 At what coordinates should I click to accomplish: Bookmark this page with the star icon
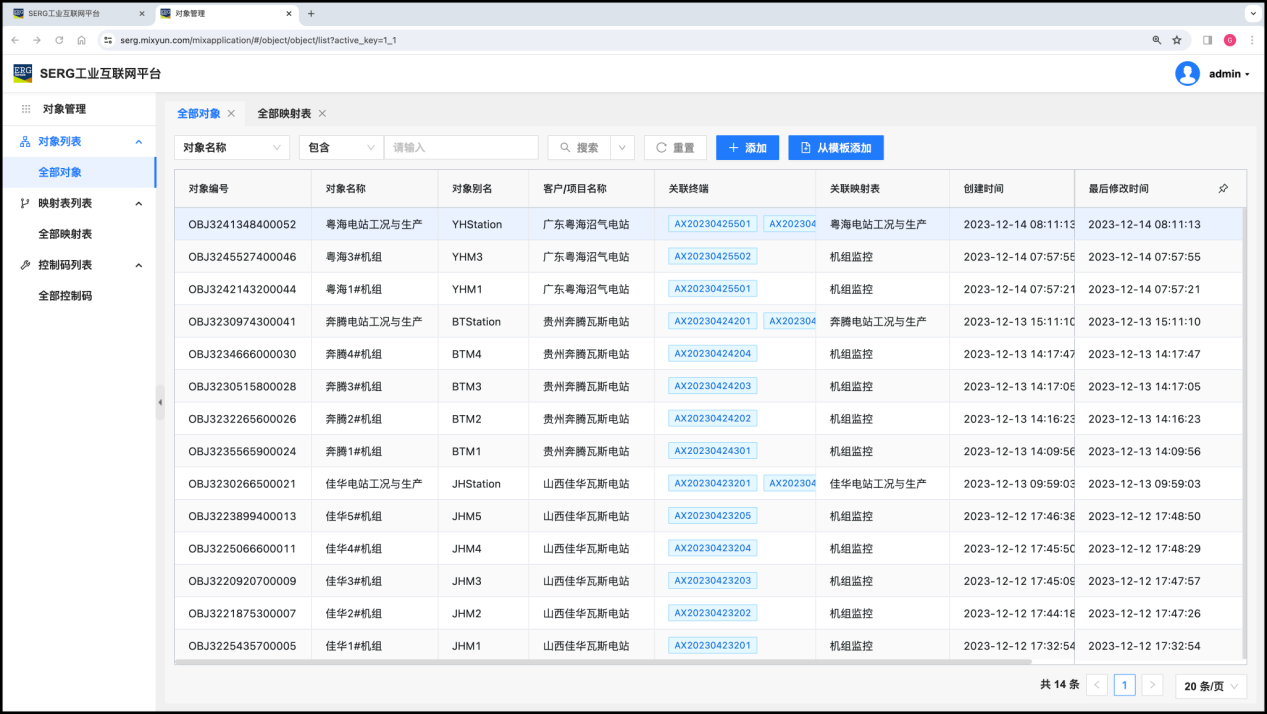click(x=1177, y=40)
